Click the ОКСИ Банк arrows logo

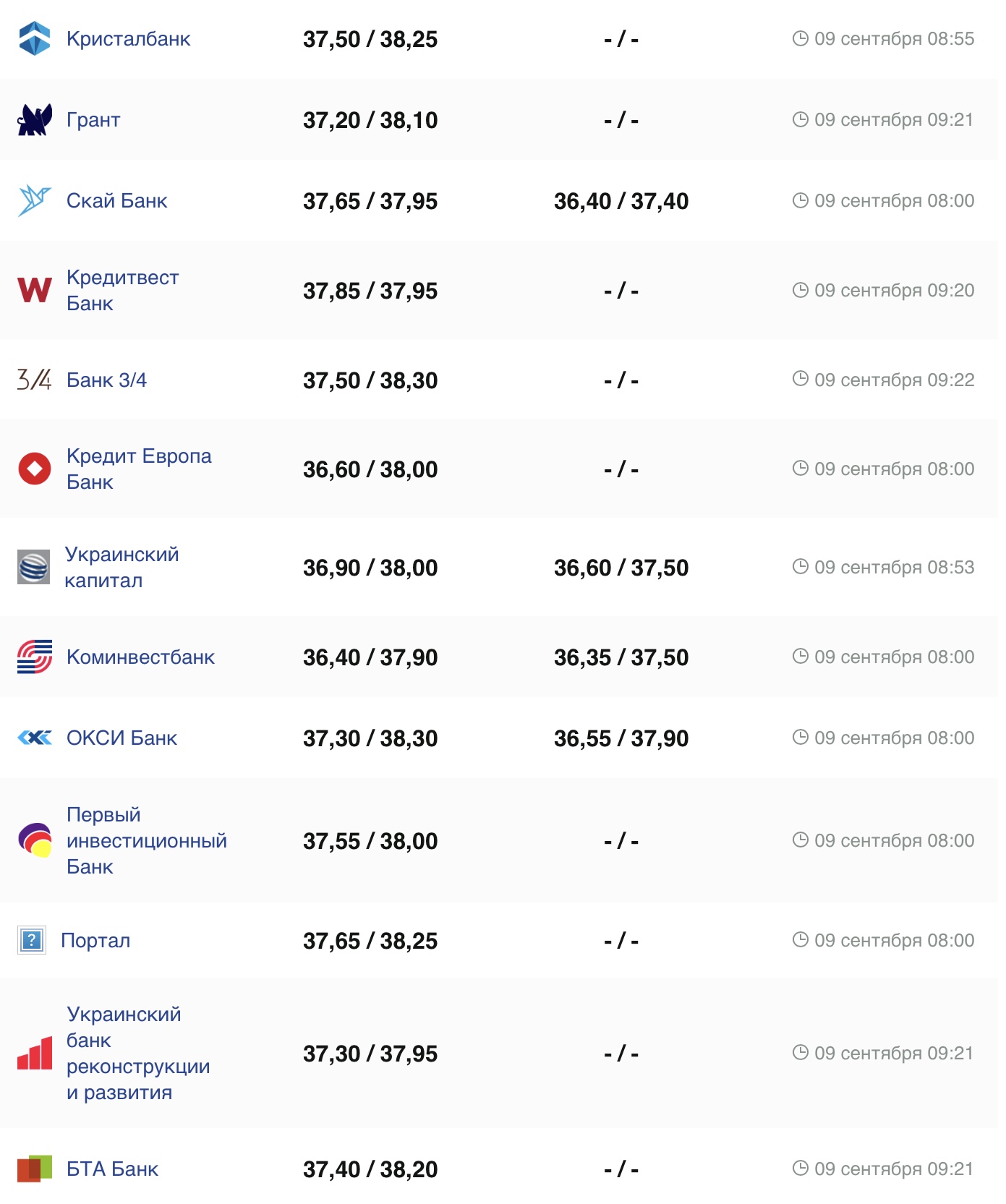tap(34, 738)
